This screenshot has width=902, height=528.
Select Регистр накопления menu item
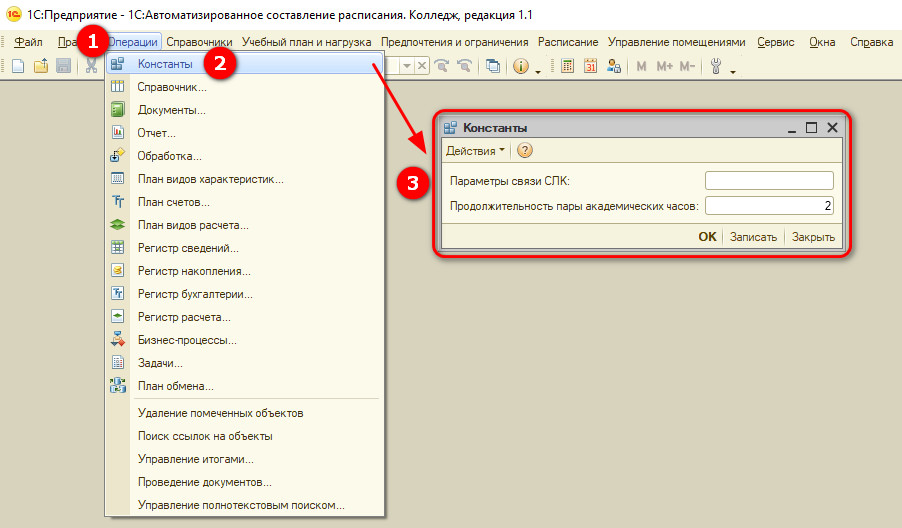[244, 271]
